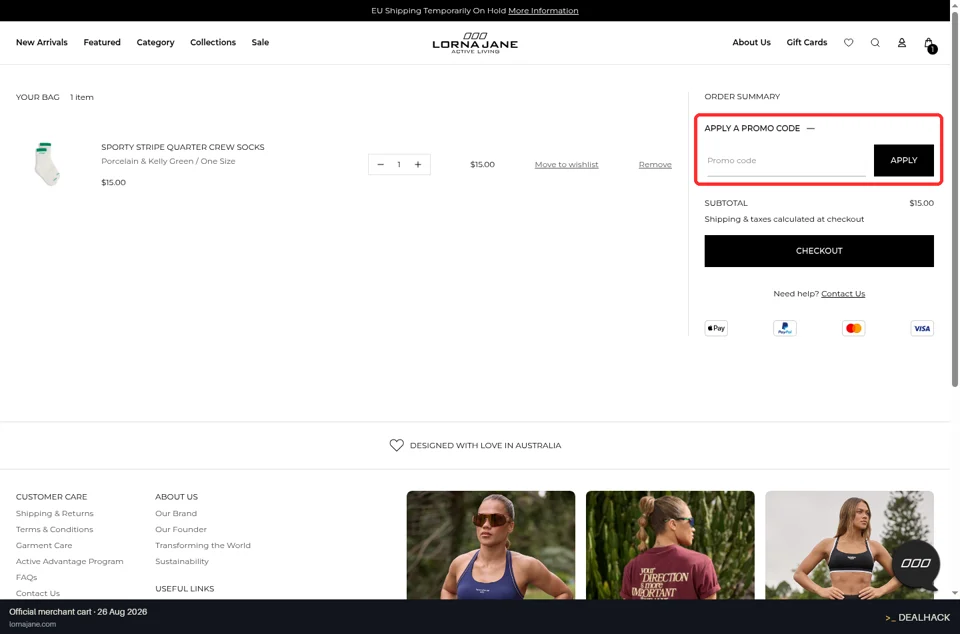Click the Mastercard payment icon
Viewport: 960px width, 634px height.
853,328
